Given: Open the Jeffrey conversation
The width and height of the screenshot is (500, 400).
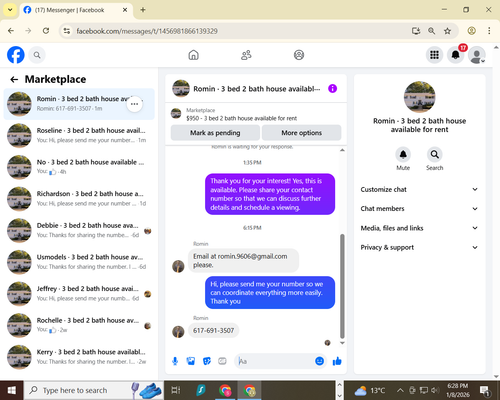Looking at the screenshot, I should click(x=79, y=294).
